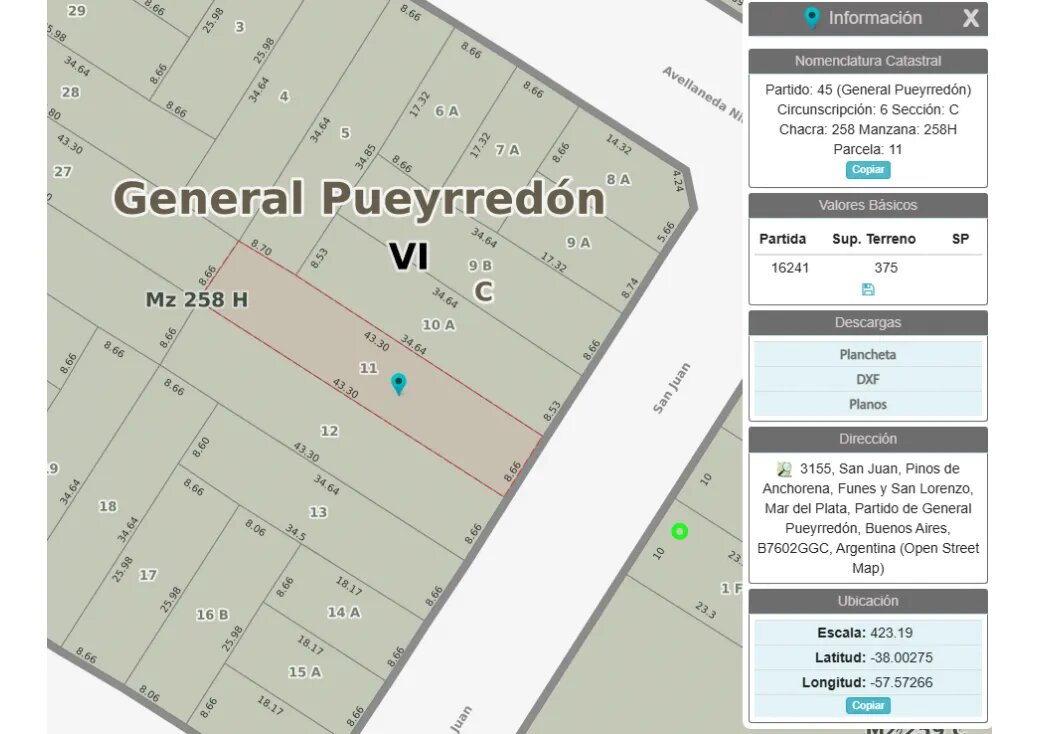
Task: Click the Sup. Terreno value 375
Action: pyautogui.click(x=886, y=268)
